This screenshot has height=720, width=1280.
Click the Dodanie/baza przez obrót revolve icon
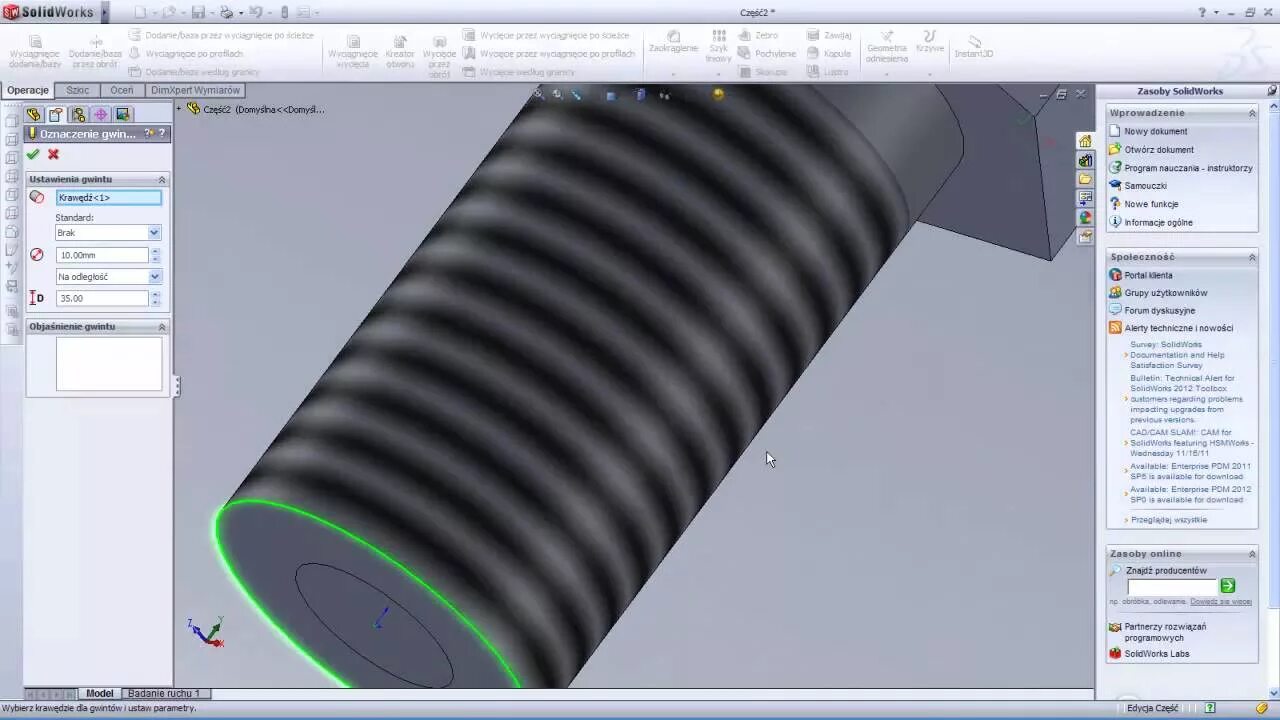[x=96, y=42]
